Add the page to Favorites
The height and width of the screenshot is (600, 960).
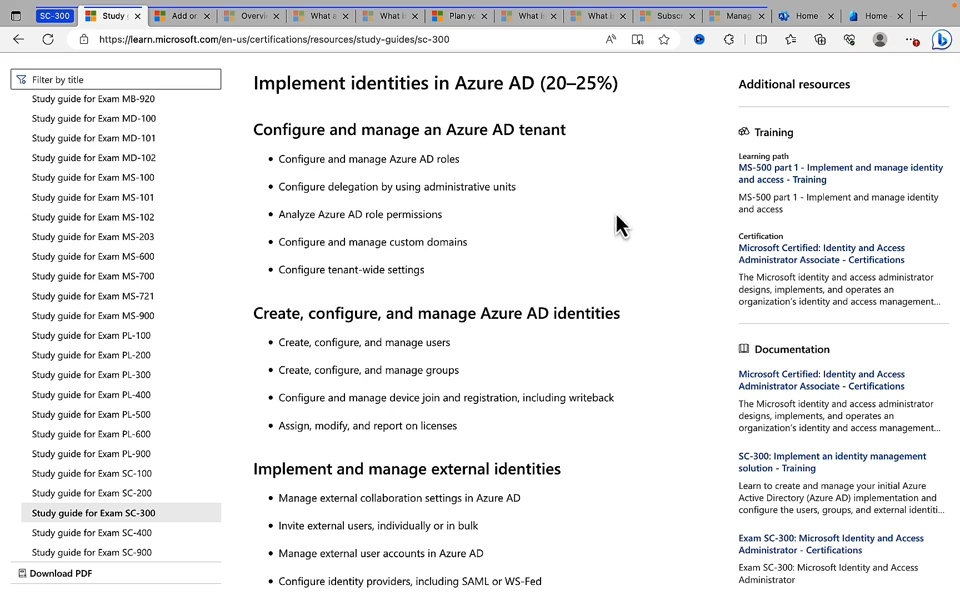click(666, 40)
